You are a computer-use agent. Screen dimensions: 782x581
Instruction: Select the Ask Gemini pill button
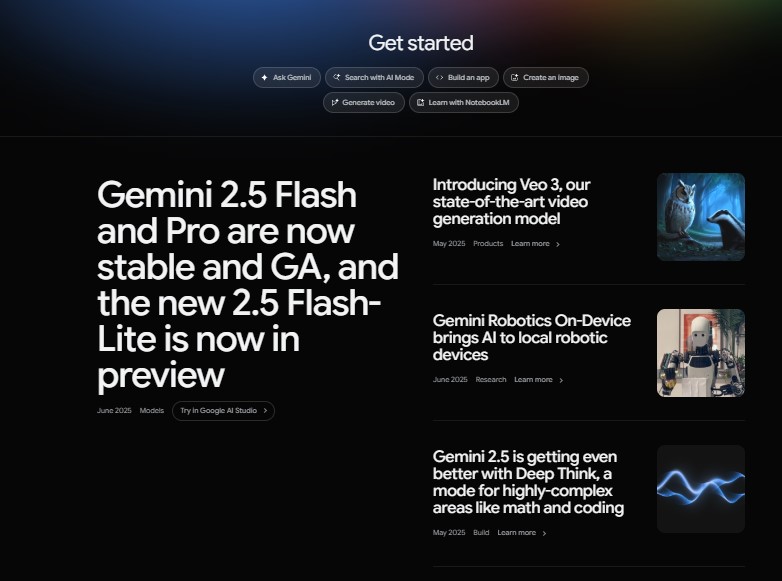pyautogui.click(x=287, y=78)
